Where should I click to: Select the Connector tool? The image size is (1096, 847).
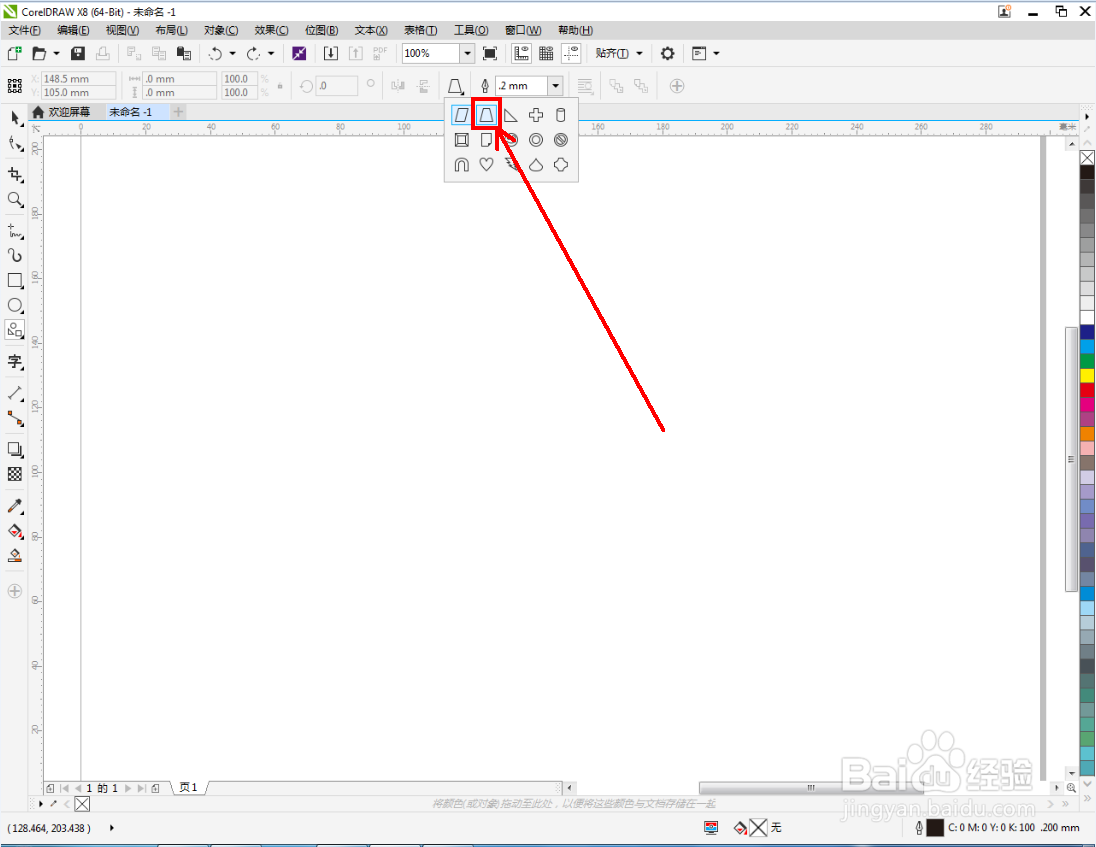(x=15, y=419)
